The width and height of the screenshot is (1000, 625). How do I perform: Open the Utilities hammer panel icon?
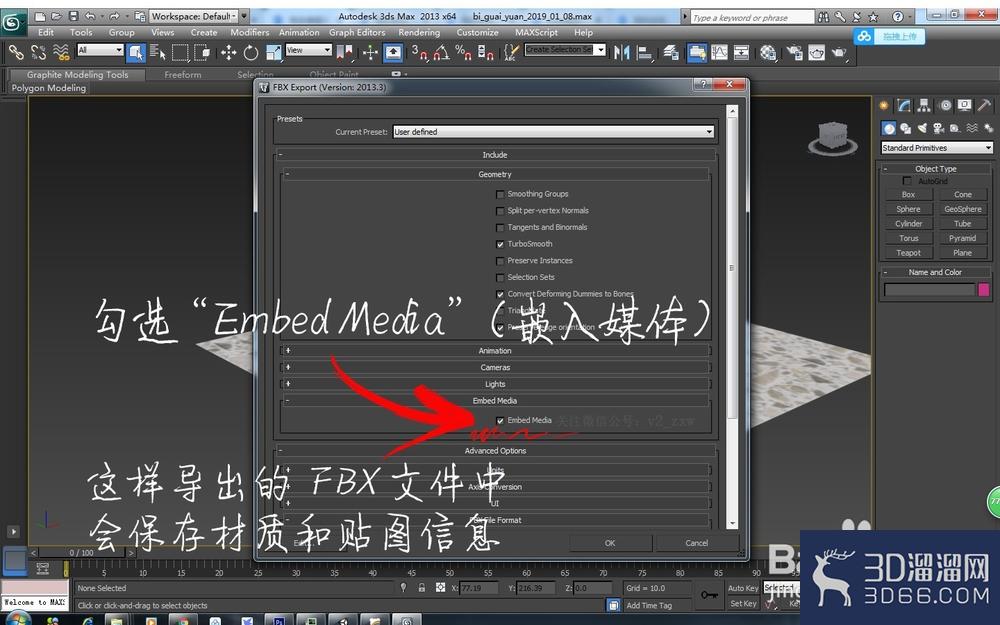coord(985,106)
